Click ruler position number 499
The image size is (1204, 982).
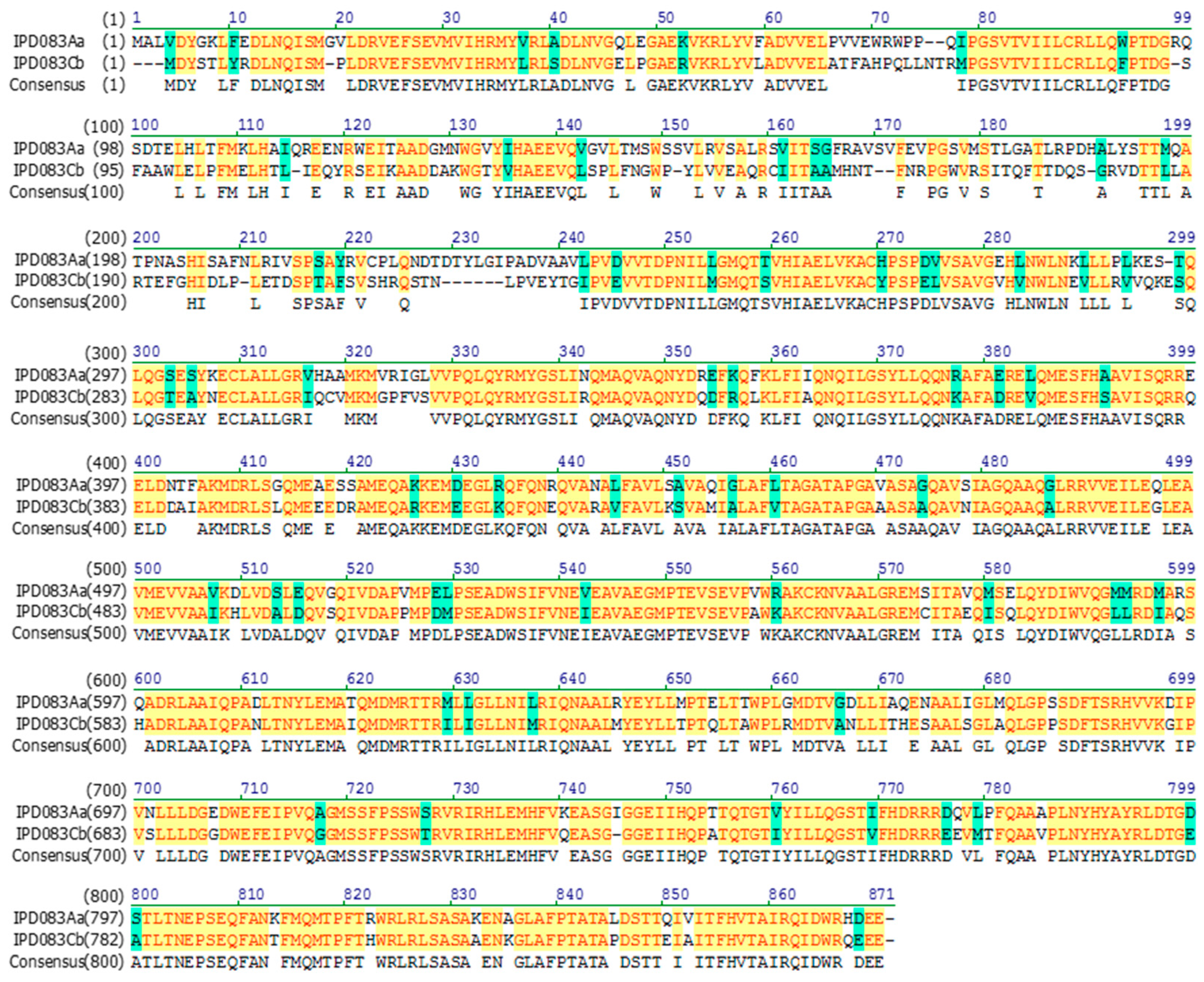(1179, 462)
